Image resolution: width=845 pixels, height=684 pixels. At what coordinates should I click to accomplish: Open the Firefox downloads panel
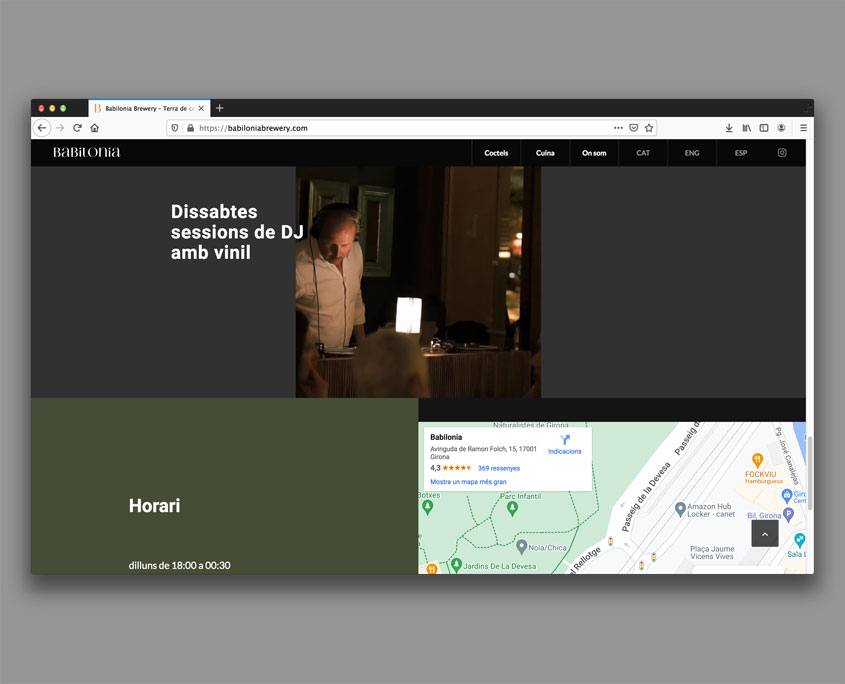(x=729, y=128)
